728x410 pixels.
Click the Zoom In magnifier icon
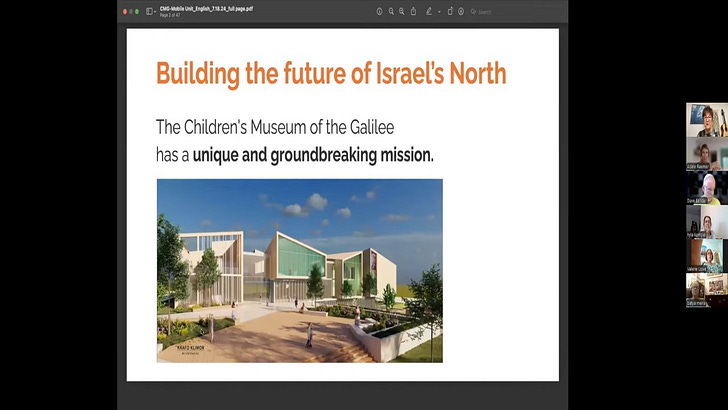pyautogui.click(x=402, y=12)
